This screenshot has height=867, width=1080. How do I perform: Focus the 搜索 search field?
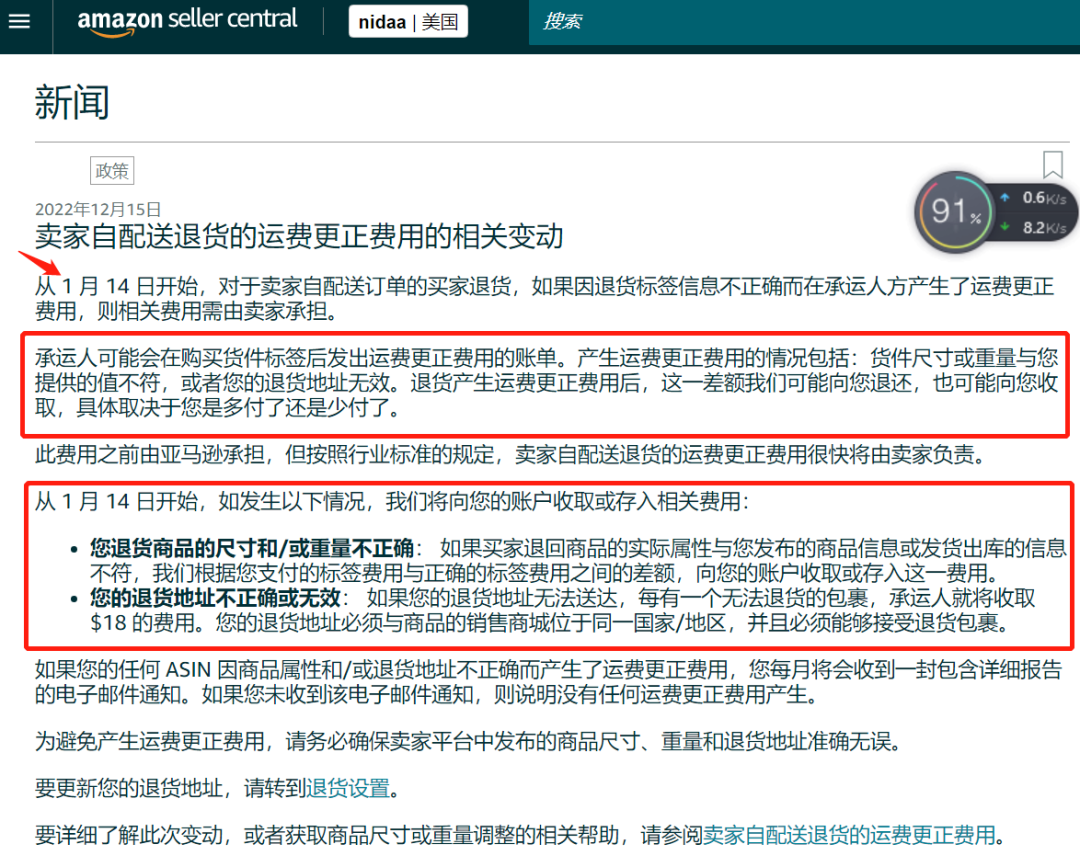(x=804, y=22)
